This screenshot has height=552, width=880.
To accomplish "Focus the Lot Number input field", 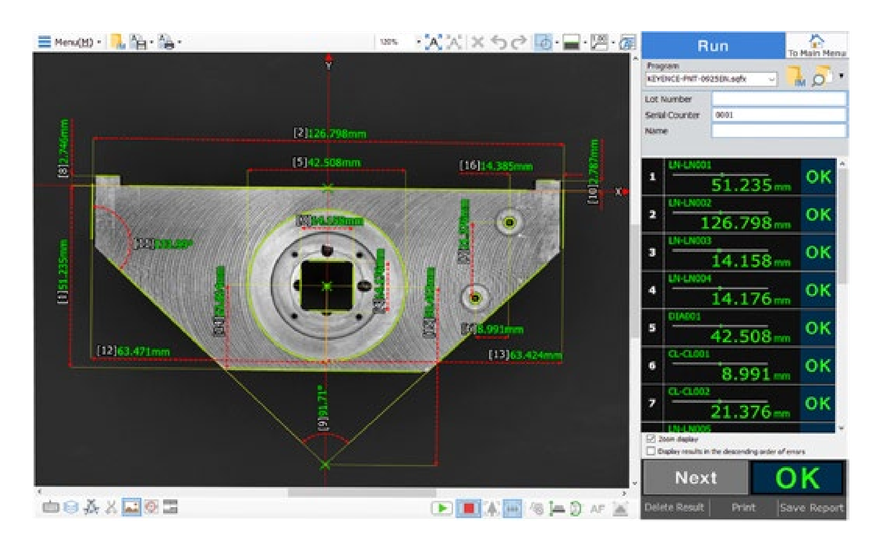I will (779, 99).
